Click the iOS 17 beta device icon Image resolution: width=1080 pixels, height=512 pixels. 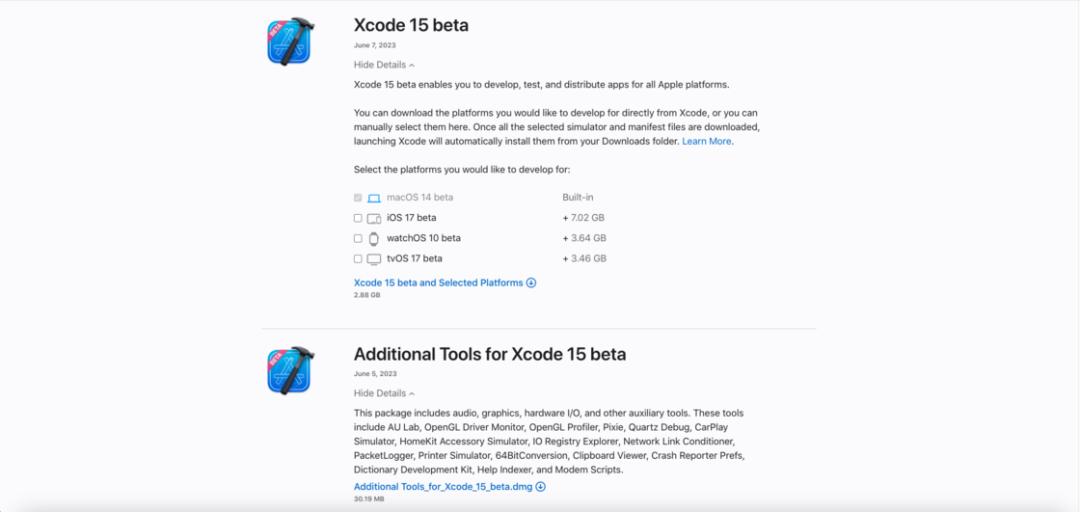tap(374, 218)
